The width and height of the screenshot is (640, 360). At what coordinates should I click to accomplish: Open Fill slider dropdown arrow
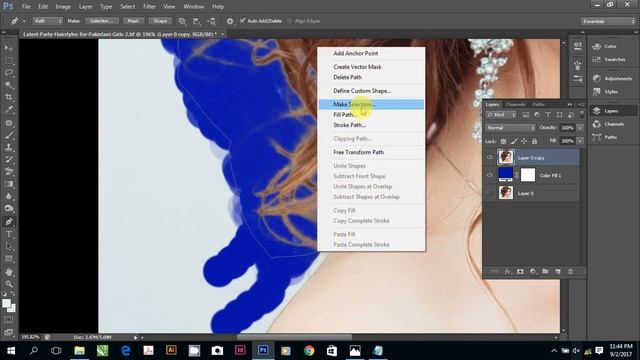point(580,141)
